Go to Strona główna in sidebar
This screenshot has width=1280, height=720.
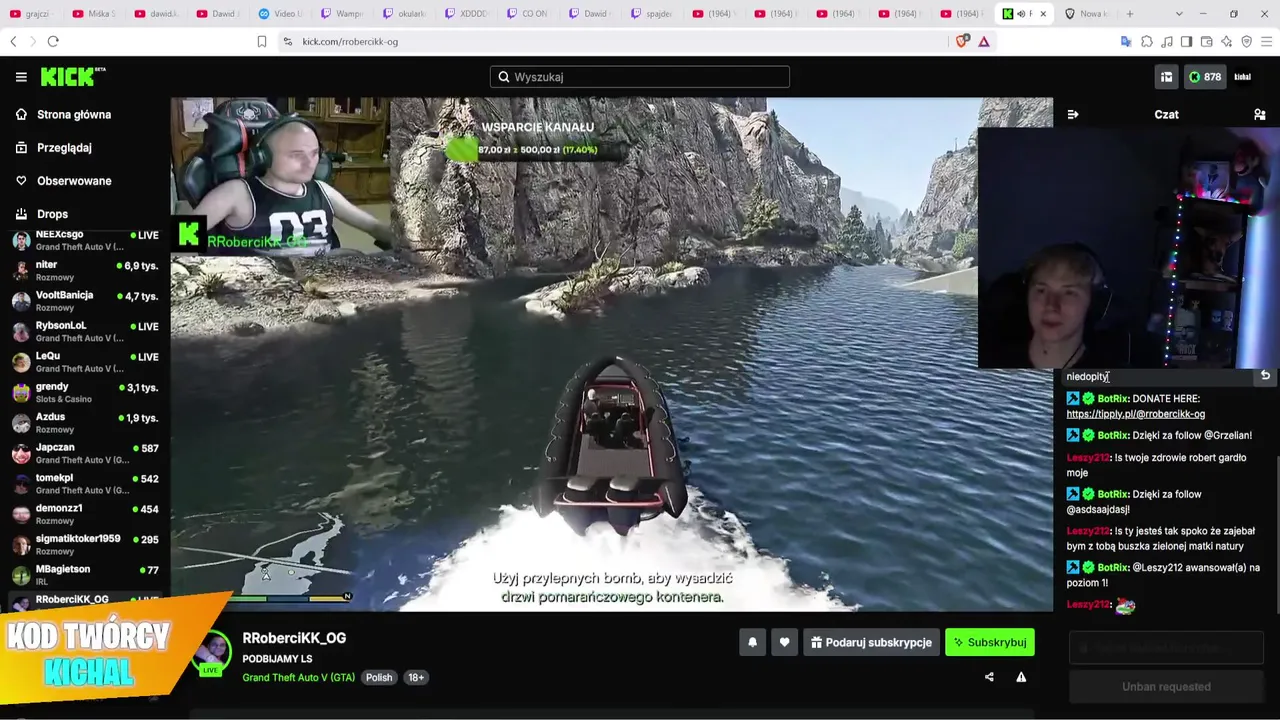[74, 114]
